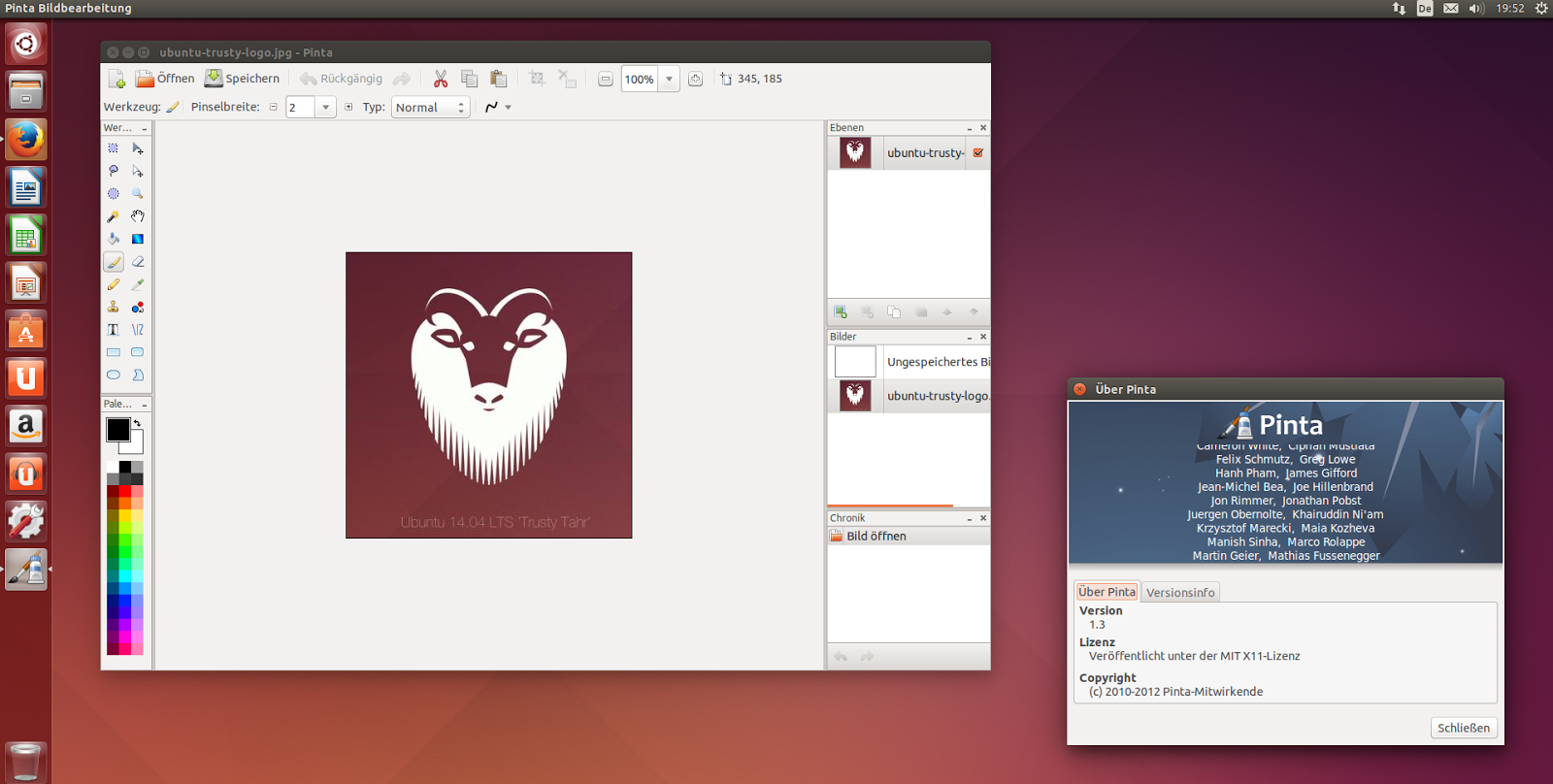Collapse the Palette panel
Image resolution: width=1553 pixels, height=784 pixels.
point(145,405)
